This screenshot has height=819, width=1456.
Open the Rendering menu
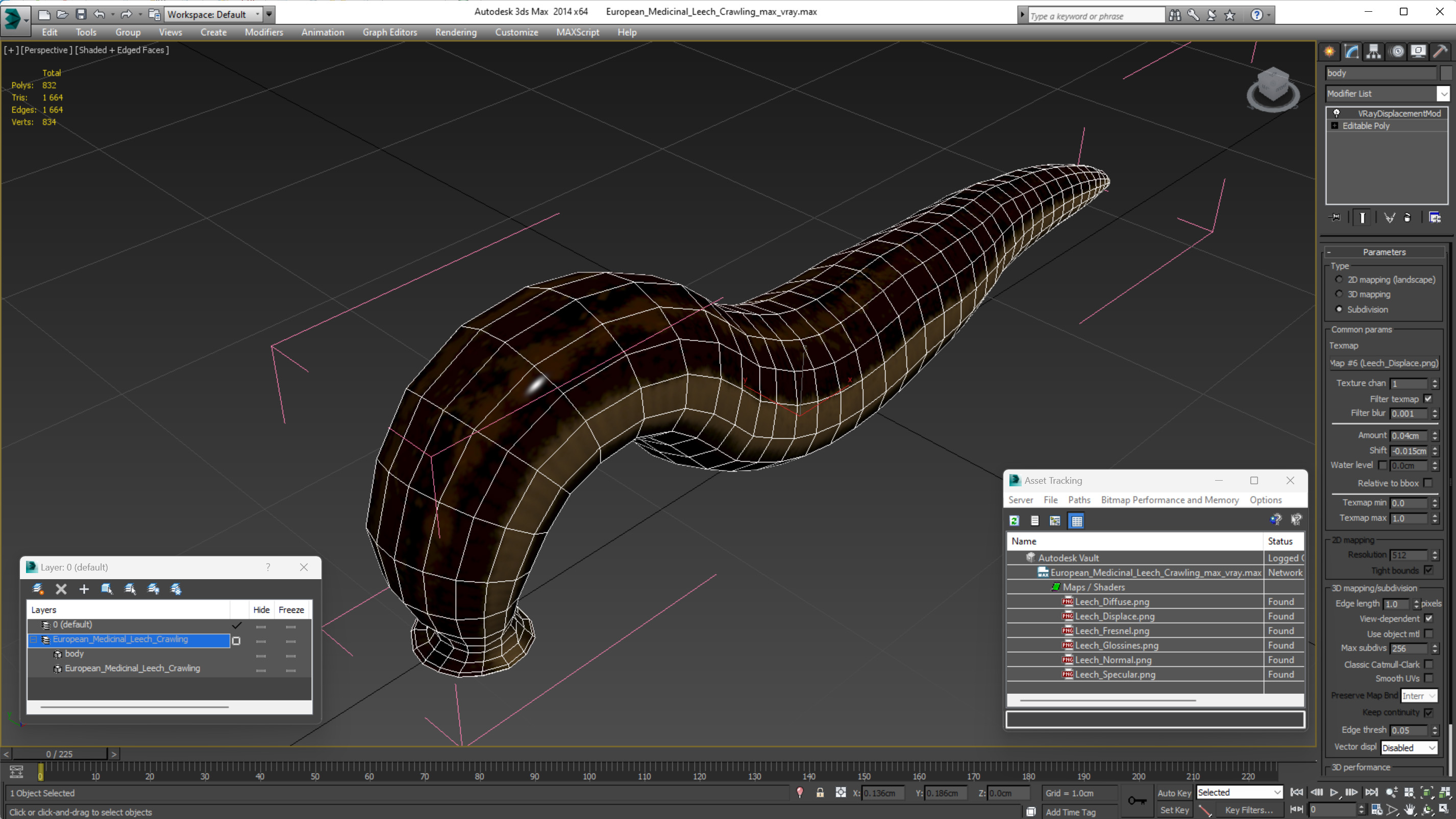coord(456,32)
